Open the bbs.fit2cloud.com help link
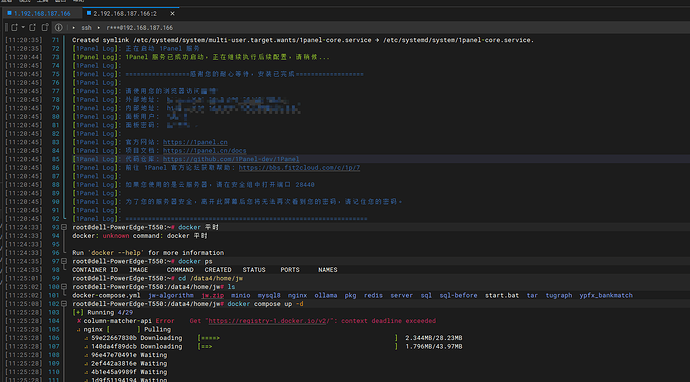The width and height of the screenshot is (690, 382). point(299,168)
